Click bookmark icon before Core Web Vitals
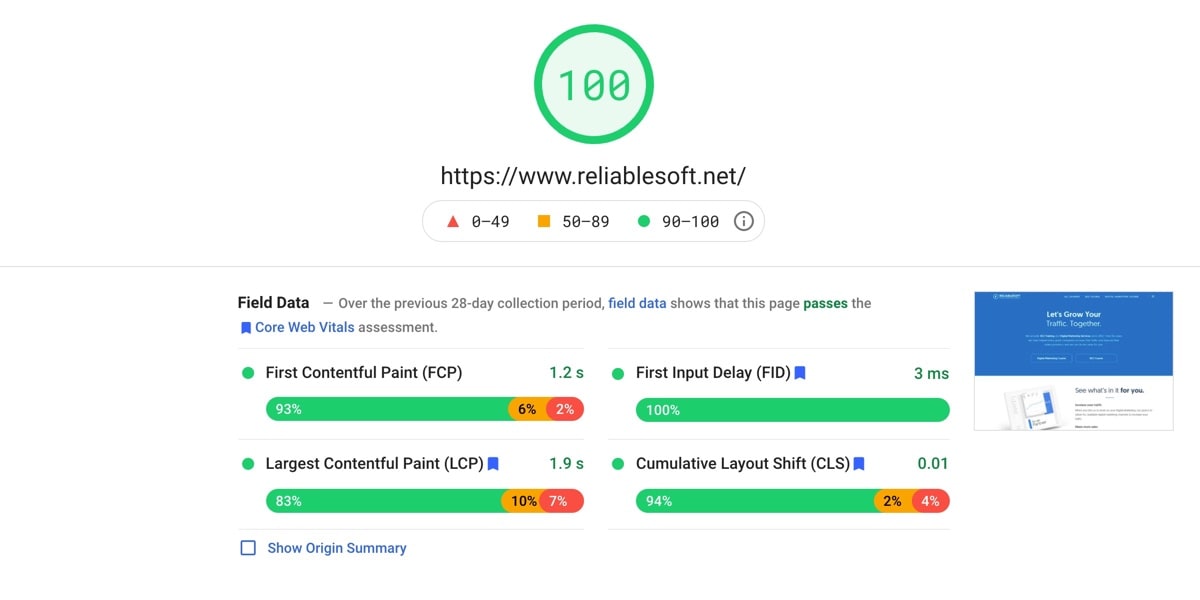The height and width of the screenshot is (600, 1200). click(x=245, y=328)
